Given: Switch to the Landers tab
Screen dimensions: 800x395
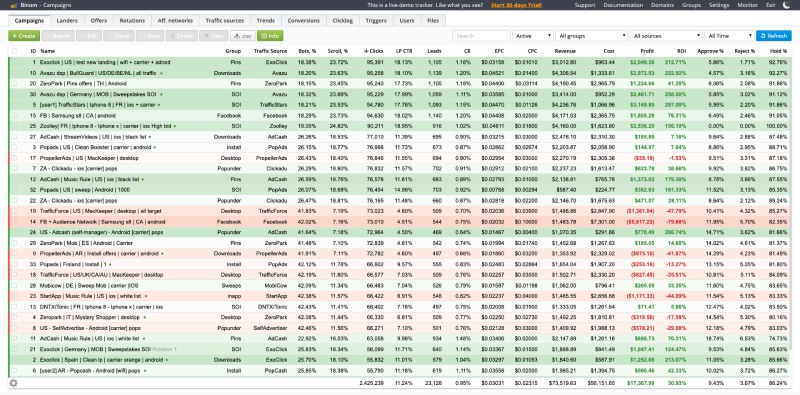Looking at the screenshot, I should pos(67,20).
